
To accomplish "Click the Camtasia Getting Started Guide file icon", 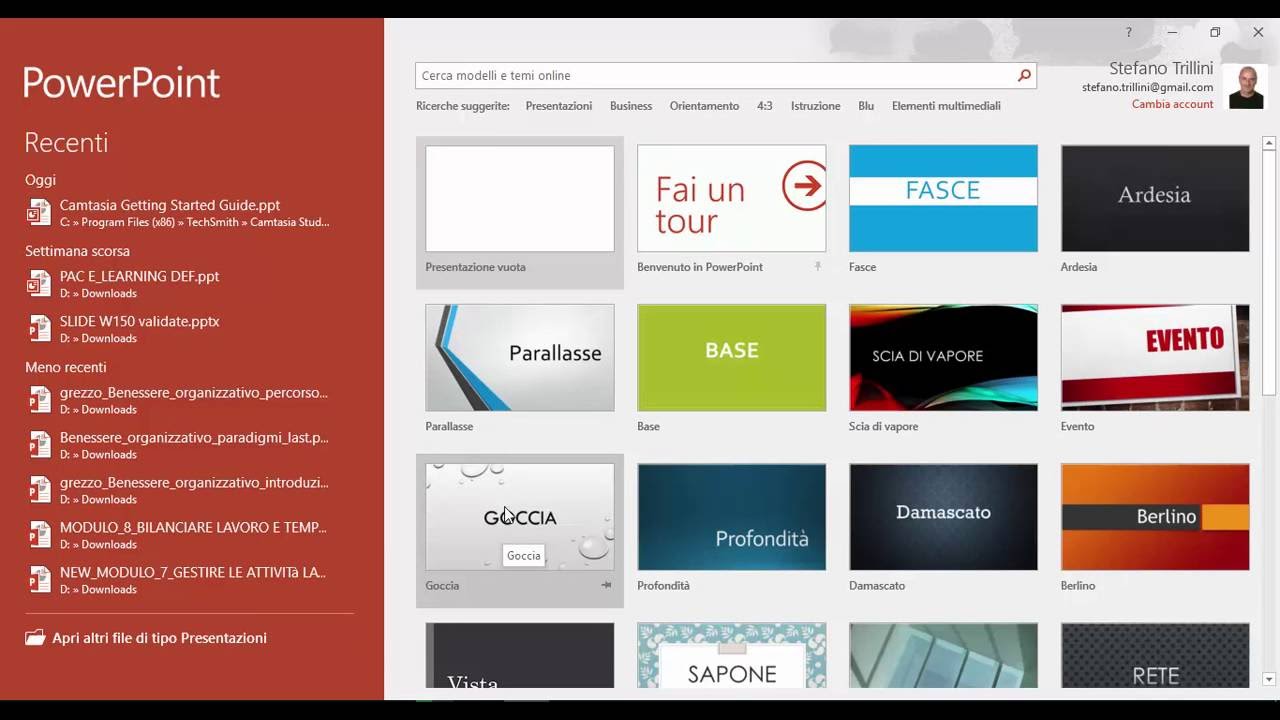I will click(38, 212).
